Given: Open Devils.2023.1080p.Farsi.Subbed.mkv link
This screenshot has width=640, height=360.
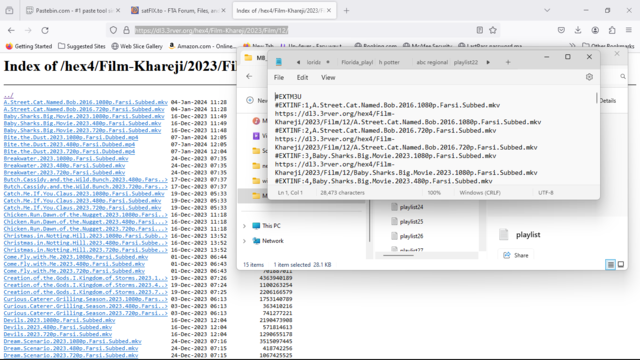Looking at the screenshot, I should 60,320.
